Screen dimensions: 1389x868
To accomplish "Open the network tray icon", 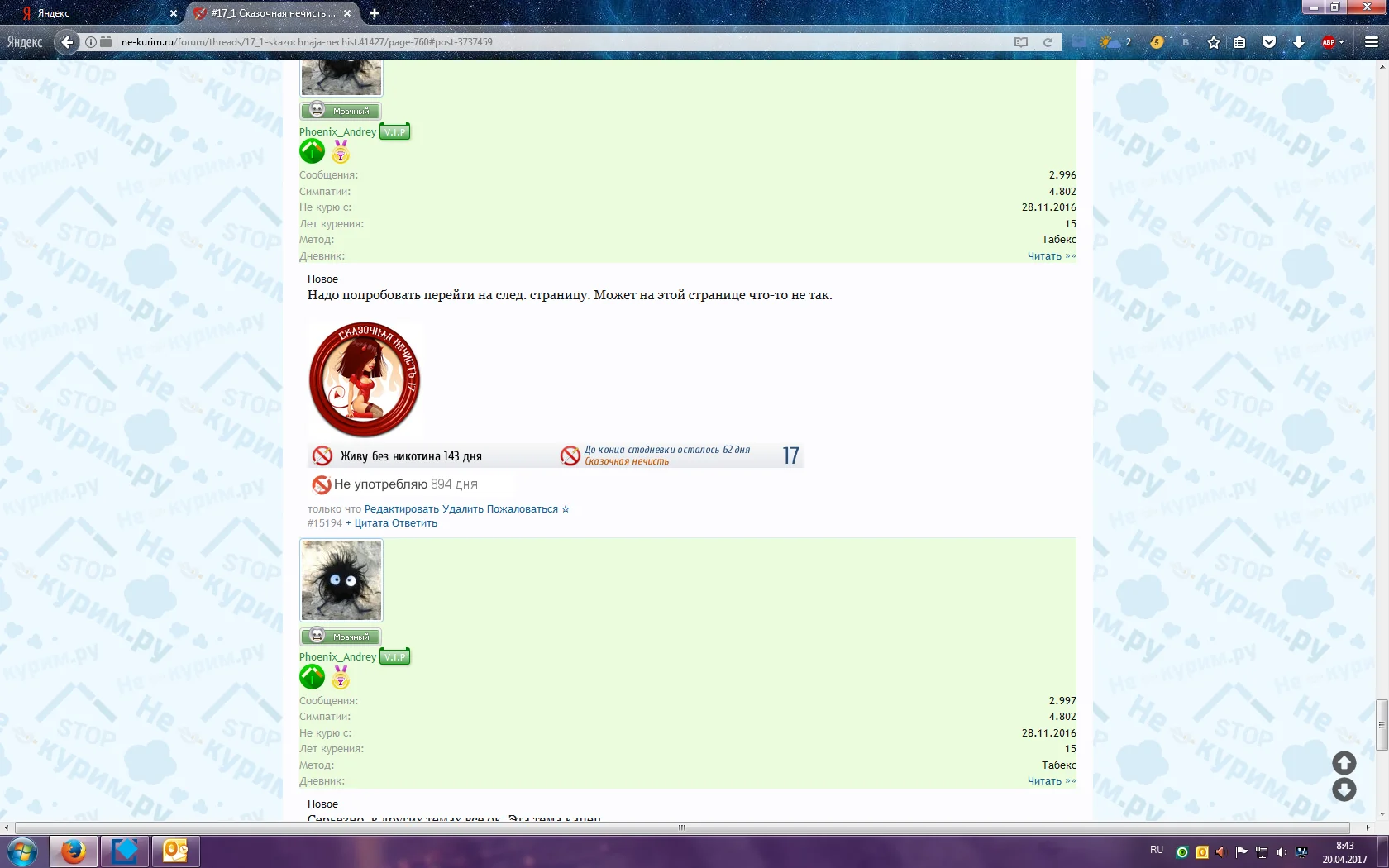I will coord(1262,852).
